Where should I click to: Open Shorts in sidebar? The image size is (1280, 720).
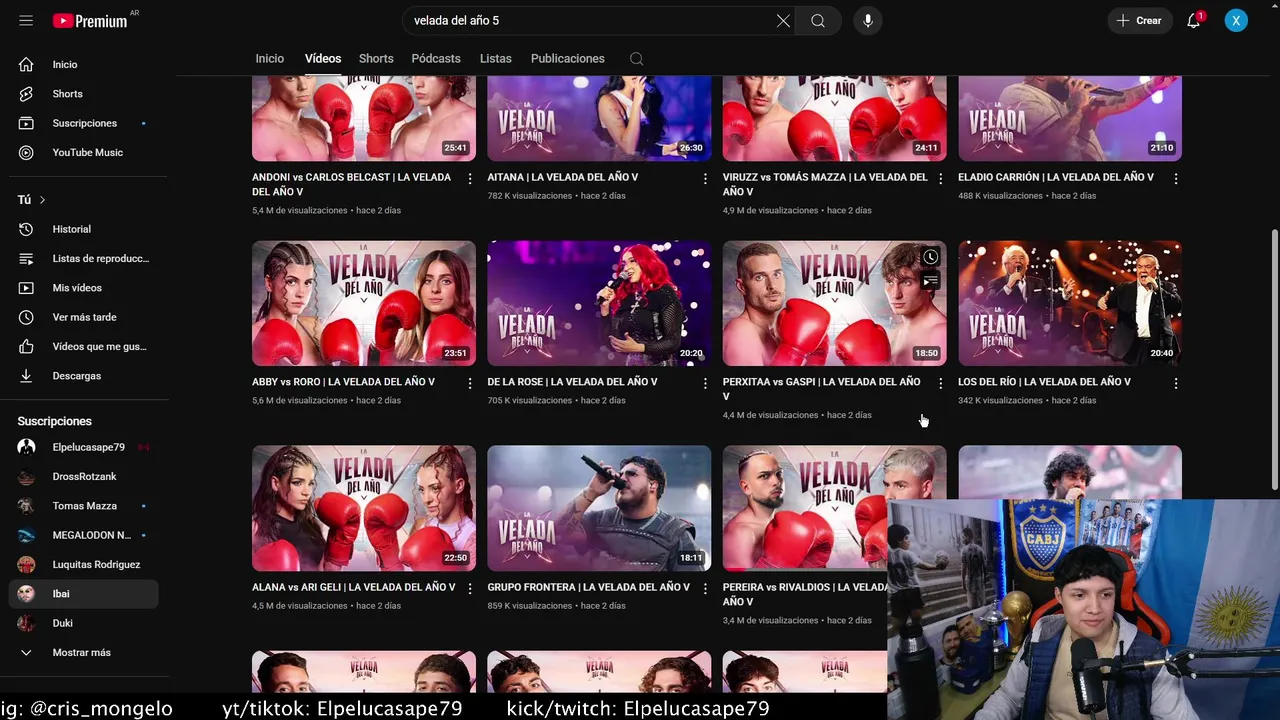(84, 94)
